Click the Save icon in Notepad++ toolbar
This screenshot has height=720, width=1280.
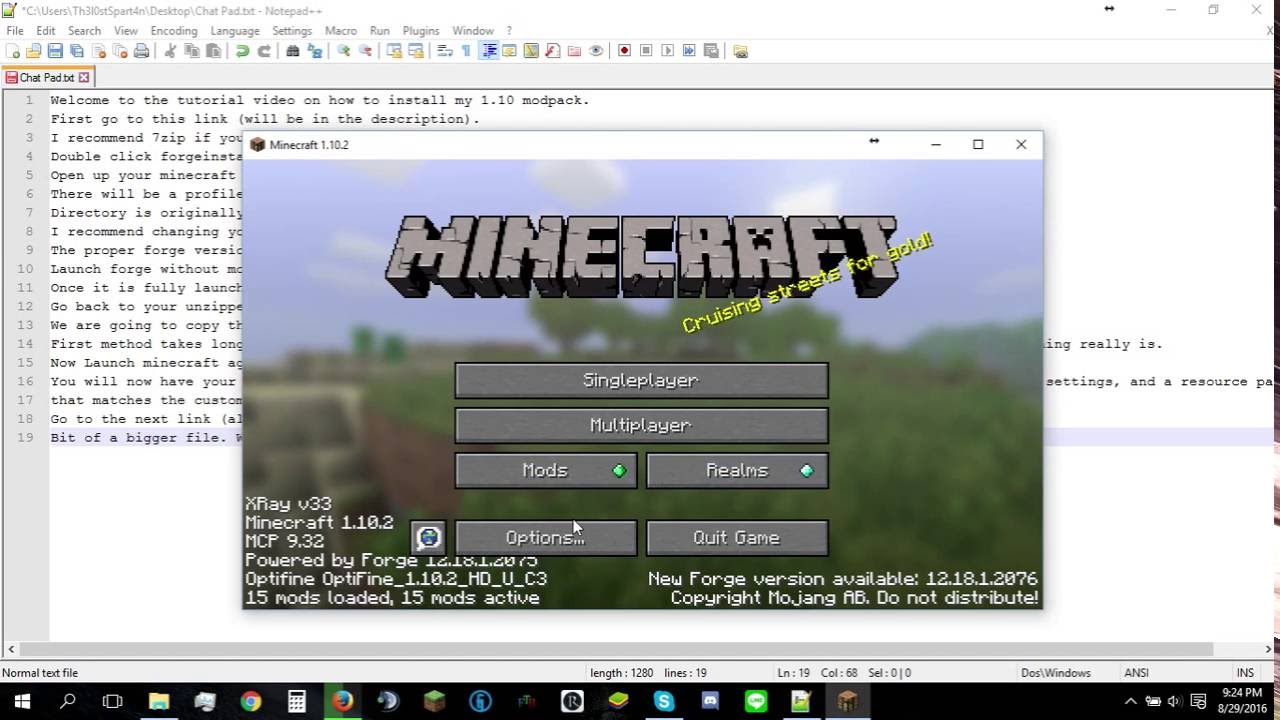click(x=55, y=51)
